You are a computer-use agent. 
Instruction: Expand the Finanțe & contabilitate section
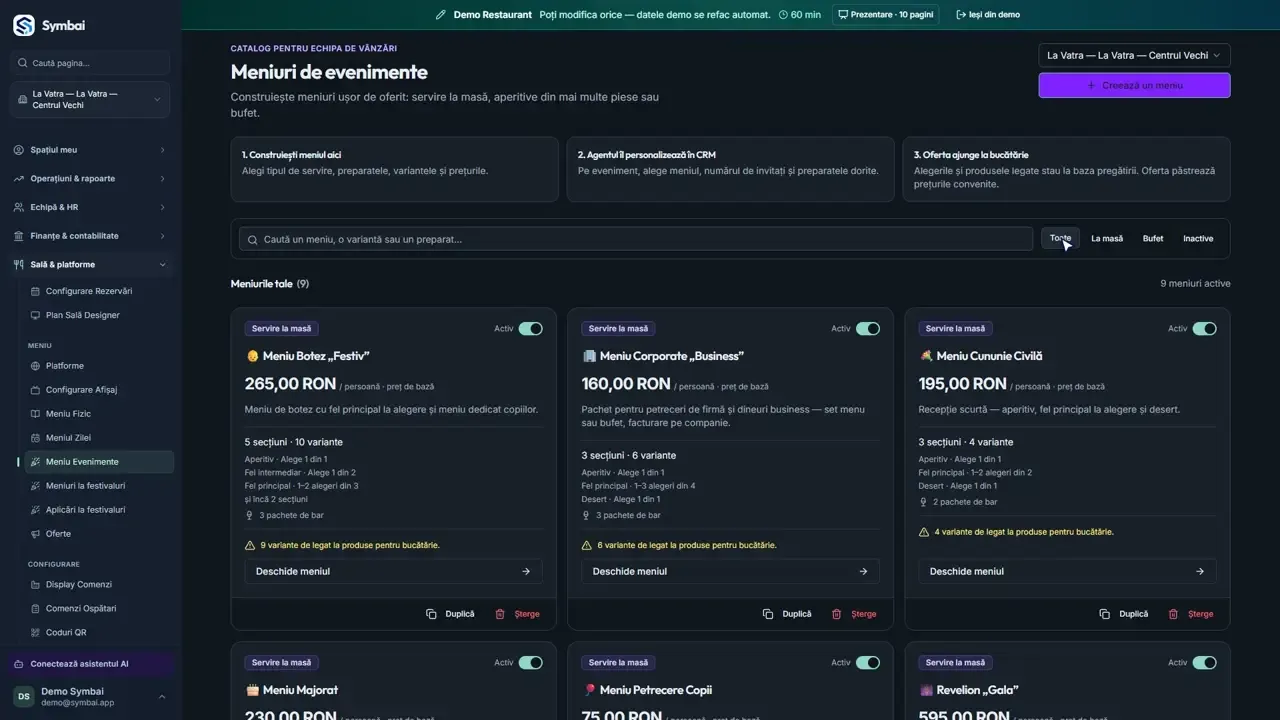[x=90, y=236]
